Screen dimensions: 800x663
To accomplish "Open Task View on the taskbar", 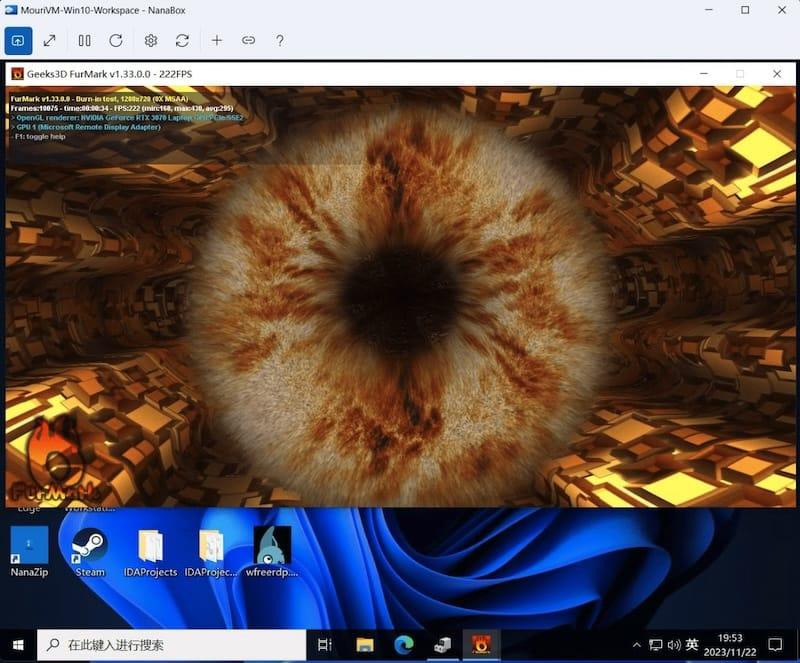I will coord(325,645).
